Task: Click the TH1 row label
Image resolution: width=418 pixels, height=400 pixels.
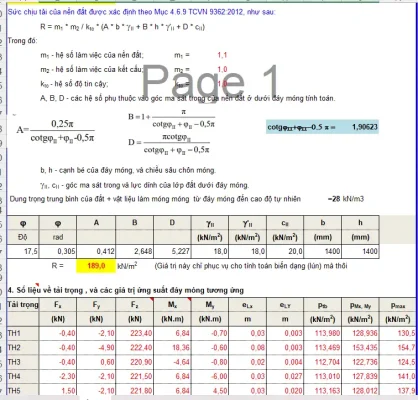Action: coord(23,333)
